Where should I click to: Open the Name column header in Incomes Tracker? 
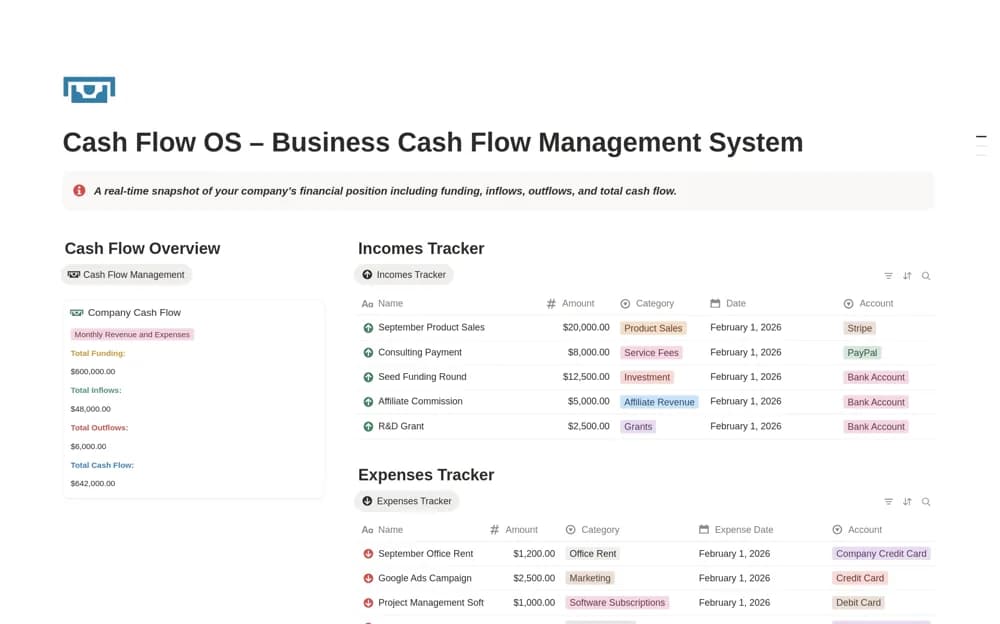click(x=383, y=304)
